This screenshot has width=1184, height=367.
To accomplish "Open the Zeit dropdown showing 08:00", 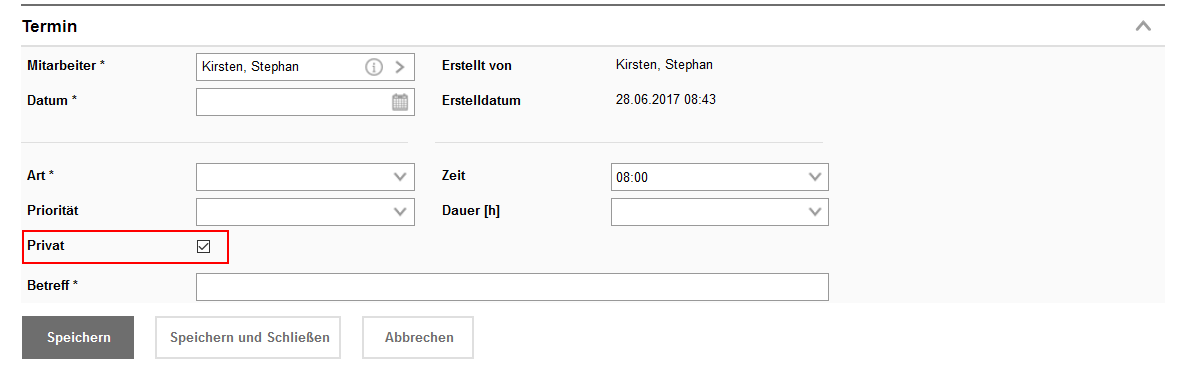I will coord(720,177).
